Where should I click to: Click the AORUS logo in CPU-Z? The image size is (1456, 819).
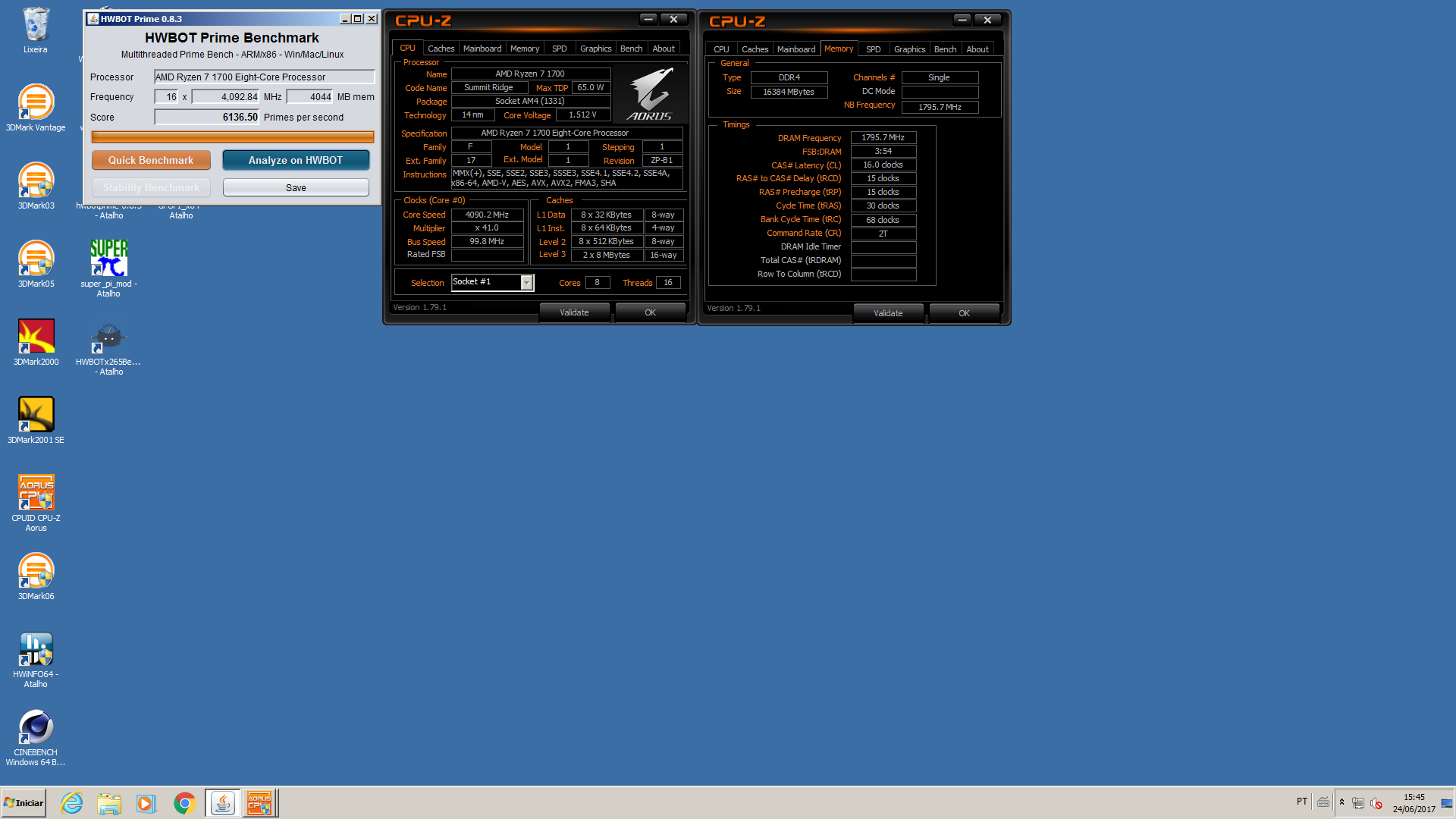point(651,93)
